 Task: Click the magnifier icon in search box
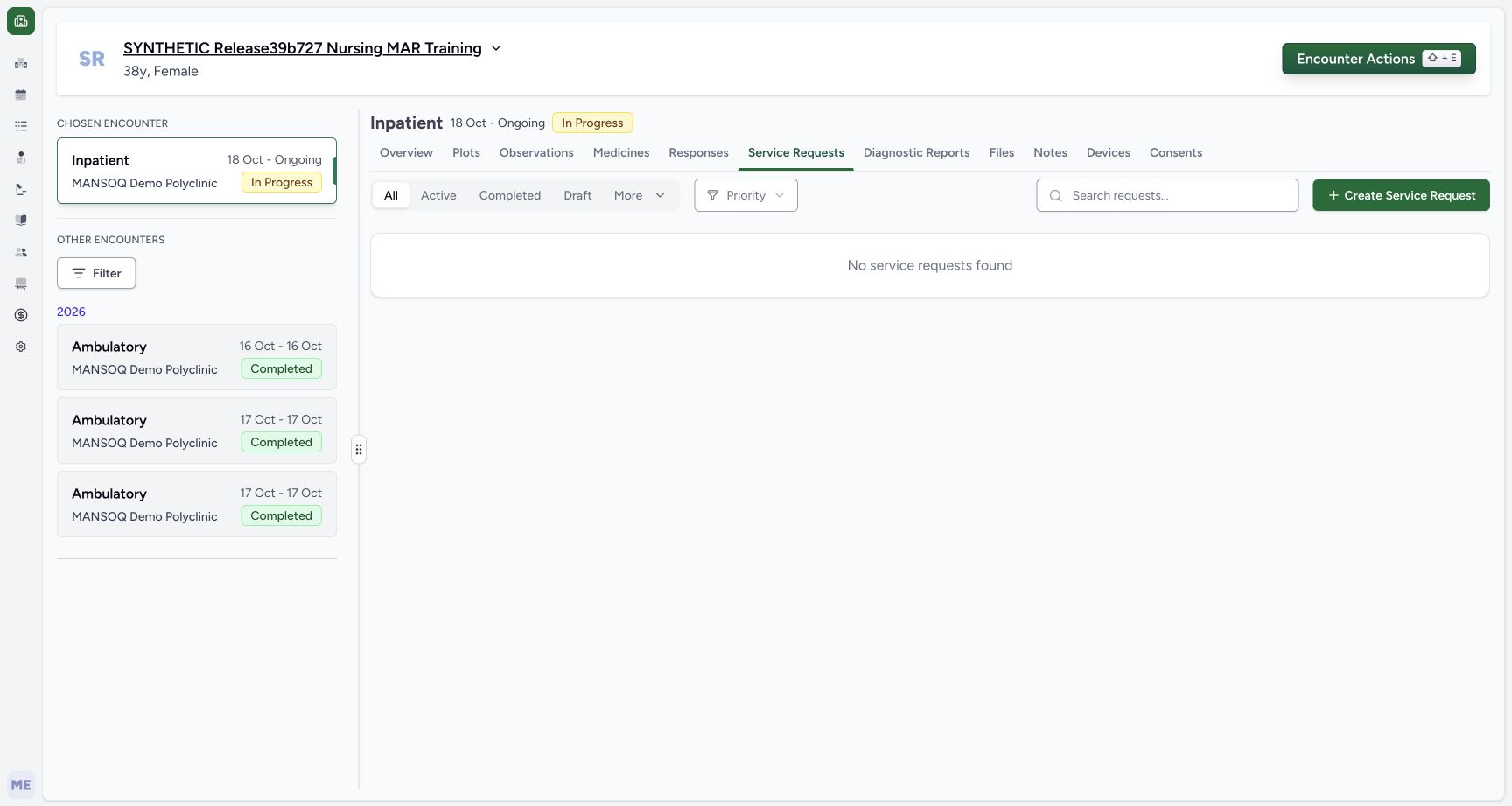point(1055,196)
